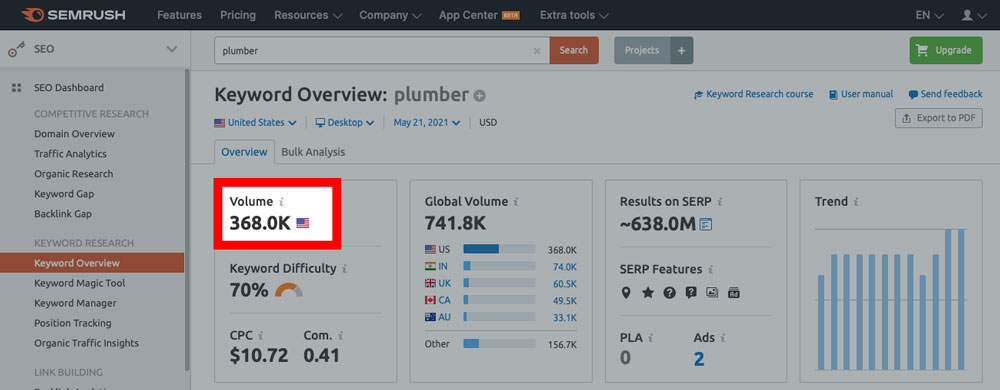Open the United States country dropdown
This screenshot has width=1000, height=390.
(x=255, y=123)
